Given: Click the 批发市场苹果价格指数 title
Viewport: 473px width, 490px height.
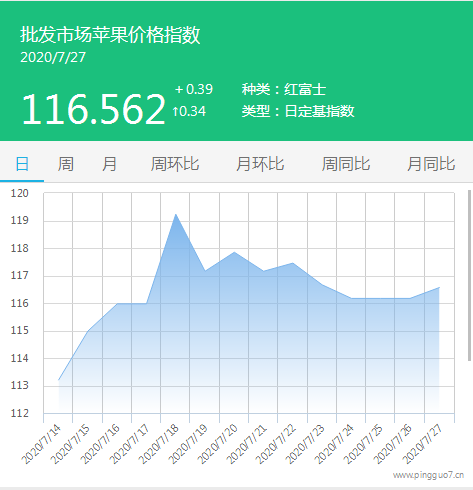Looking at the screenshot, I should click(110, 35).
